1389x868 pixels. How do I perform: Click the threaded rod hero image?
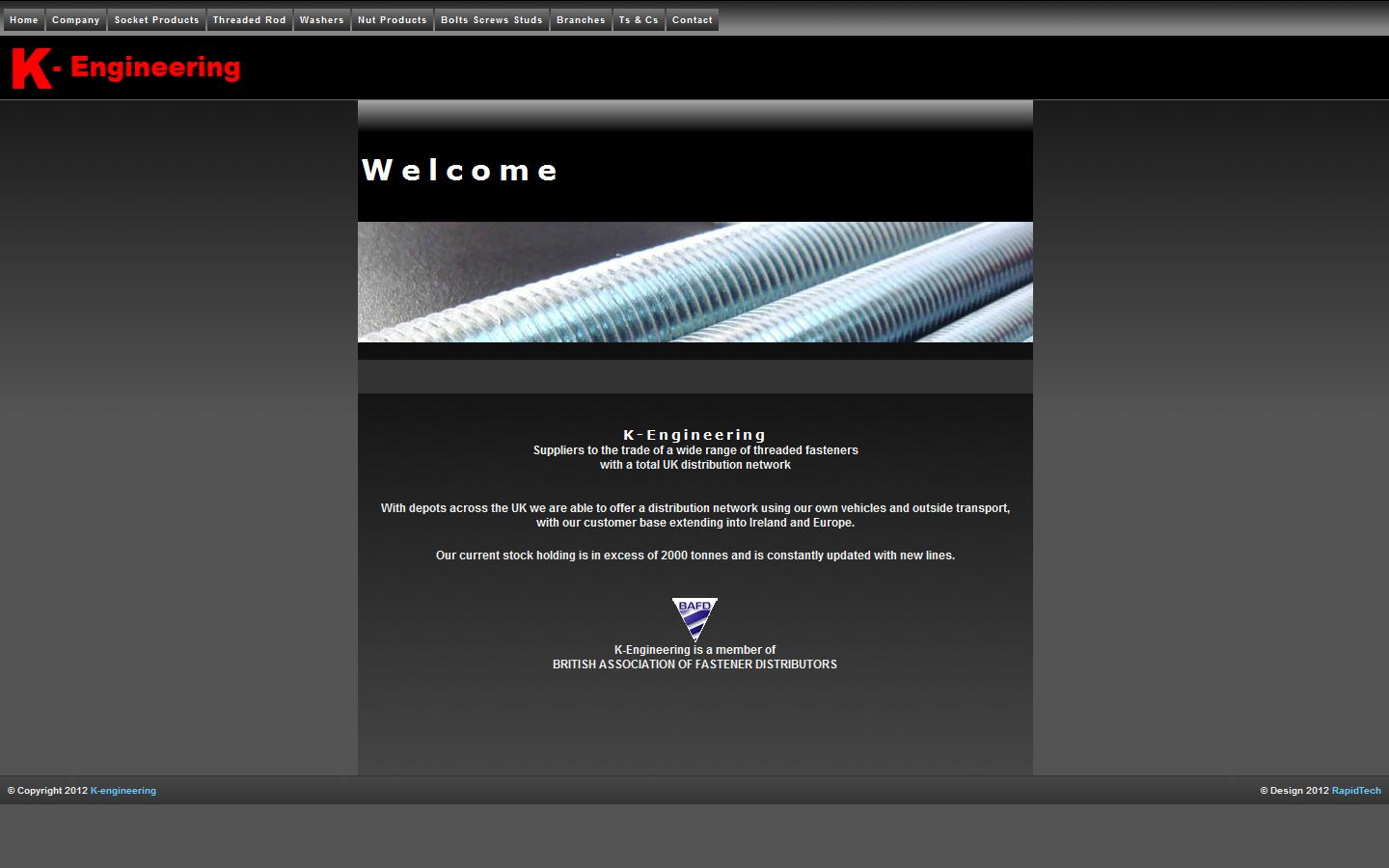(x=694, y=283)
